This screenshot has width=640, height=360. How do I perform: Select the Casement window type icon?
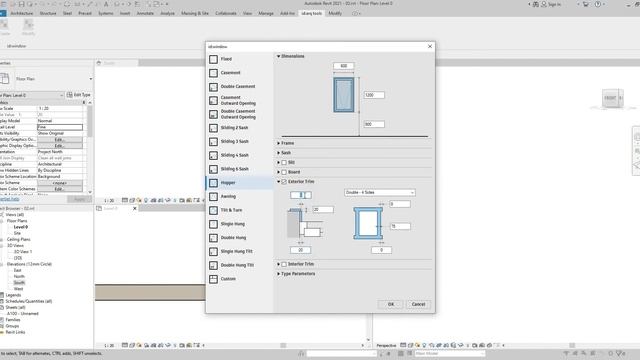point(213,73)
